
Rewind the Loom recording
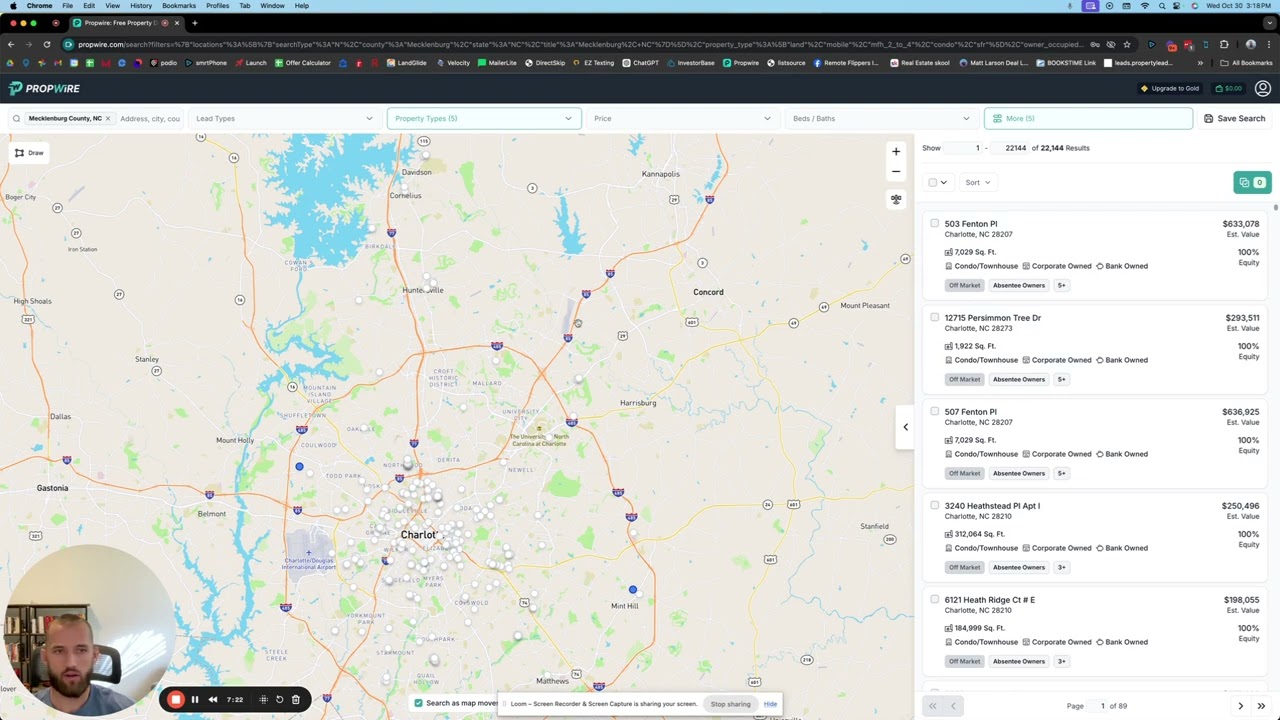(213, 700)
